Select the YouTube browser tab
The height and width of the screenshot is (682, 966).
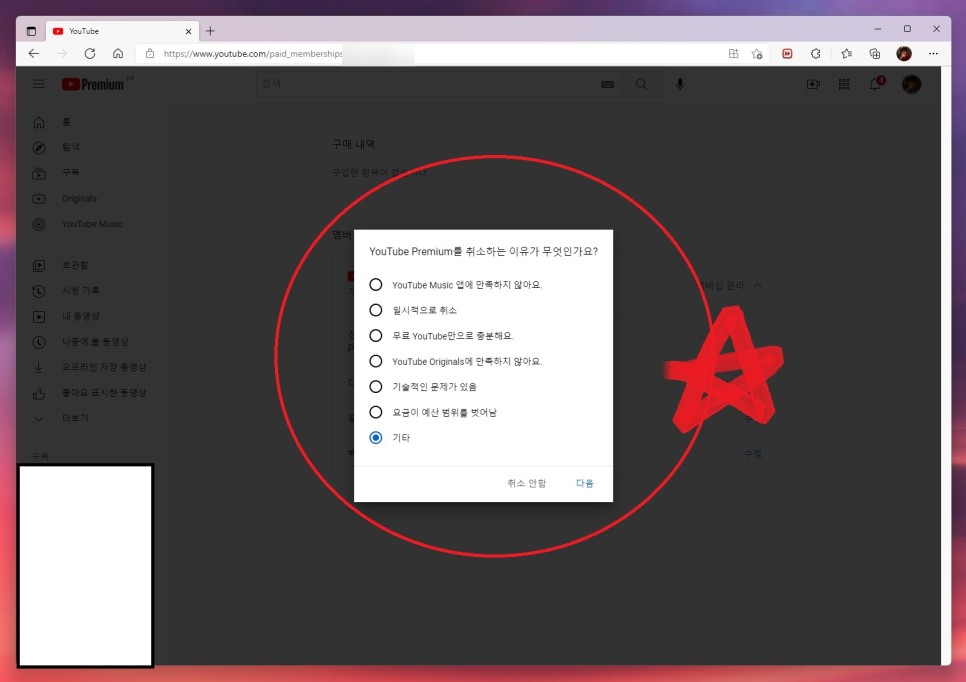122,31
